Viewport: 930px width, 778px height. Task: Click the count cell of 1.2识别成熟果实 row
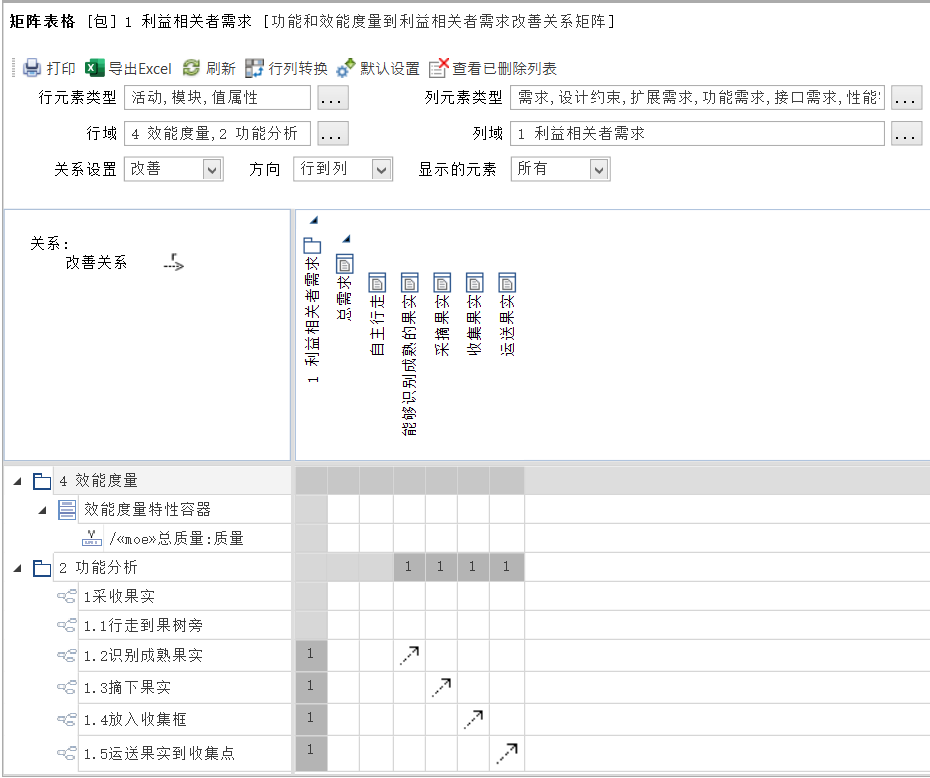pos(311,654)
